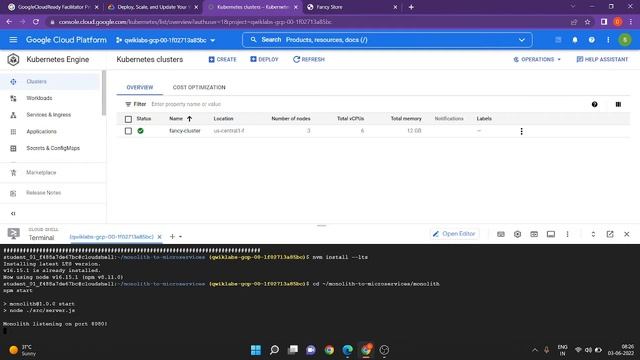Click the browser address bar
640x360 pixels.
coord(306,22)
